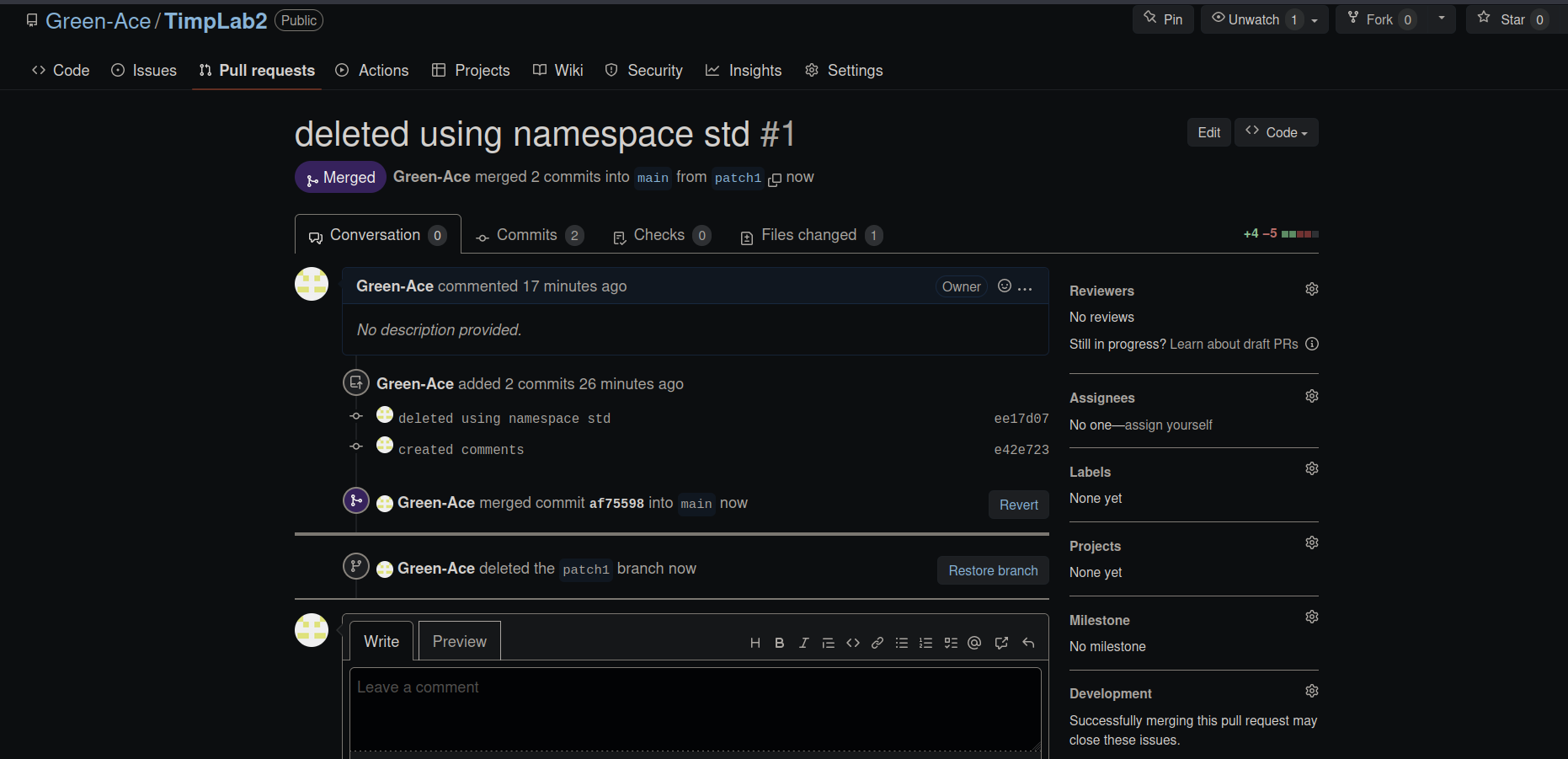Add an emoji reaction to Green-Ace's comment
1568x759 pixels.
pos(1004,286)
